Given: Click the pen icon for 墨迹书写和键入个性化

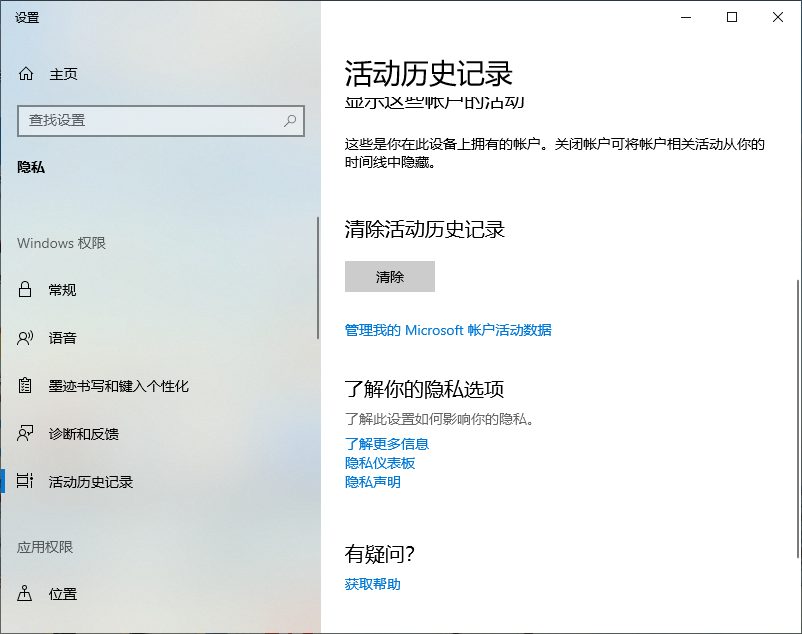Looking at the screenshot, I should pos(27,386).
